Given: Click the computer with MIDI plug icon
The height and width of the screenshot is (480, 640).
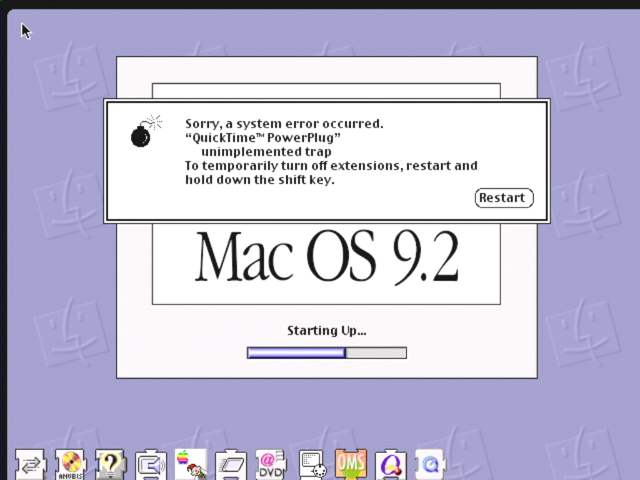Looking at the screenshot, I should [313, 464].
